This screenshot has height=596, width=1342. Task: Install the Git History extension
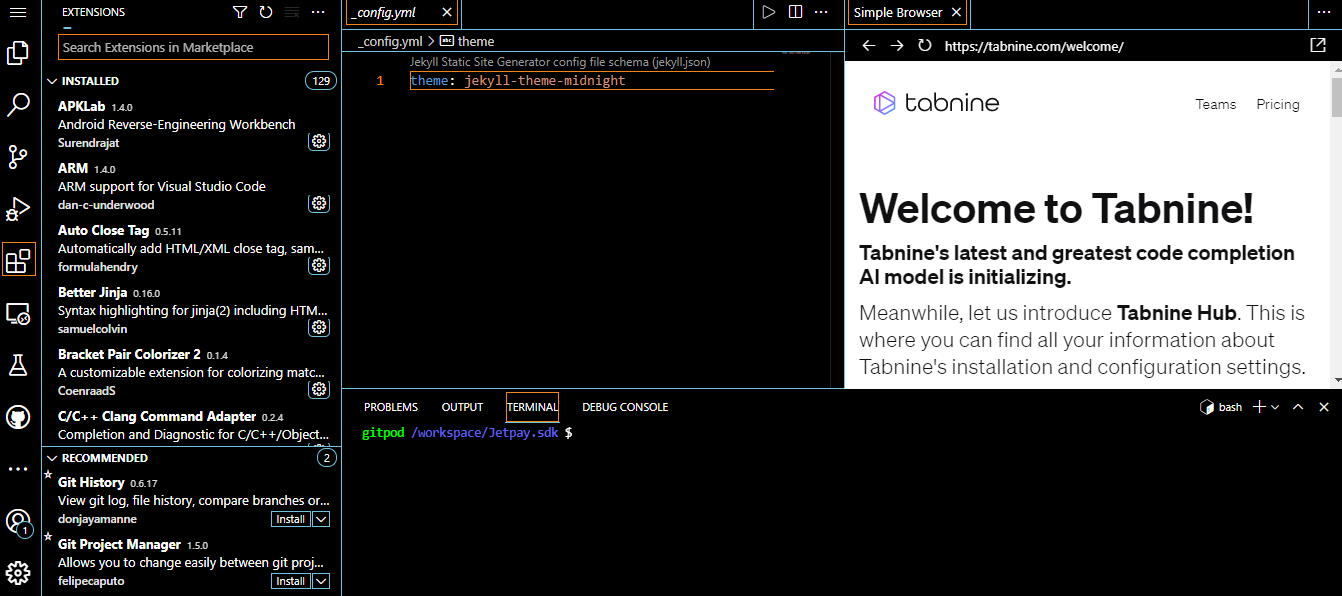291,519
